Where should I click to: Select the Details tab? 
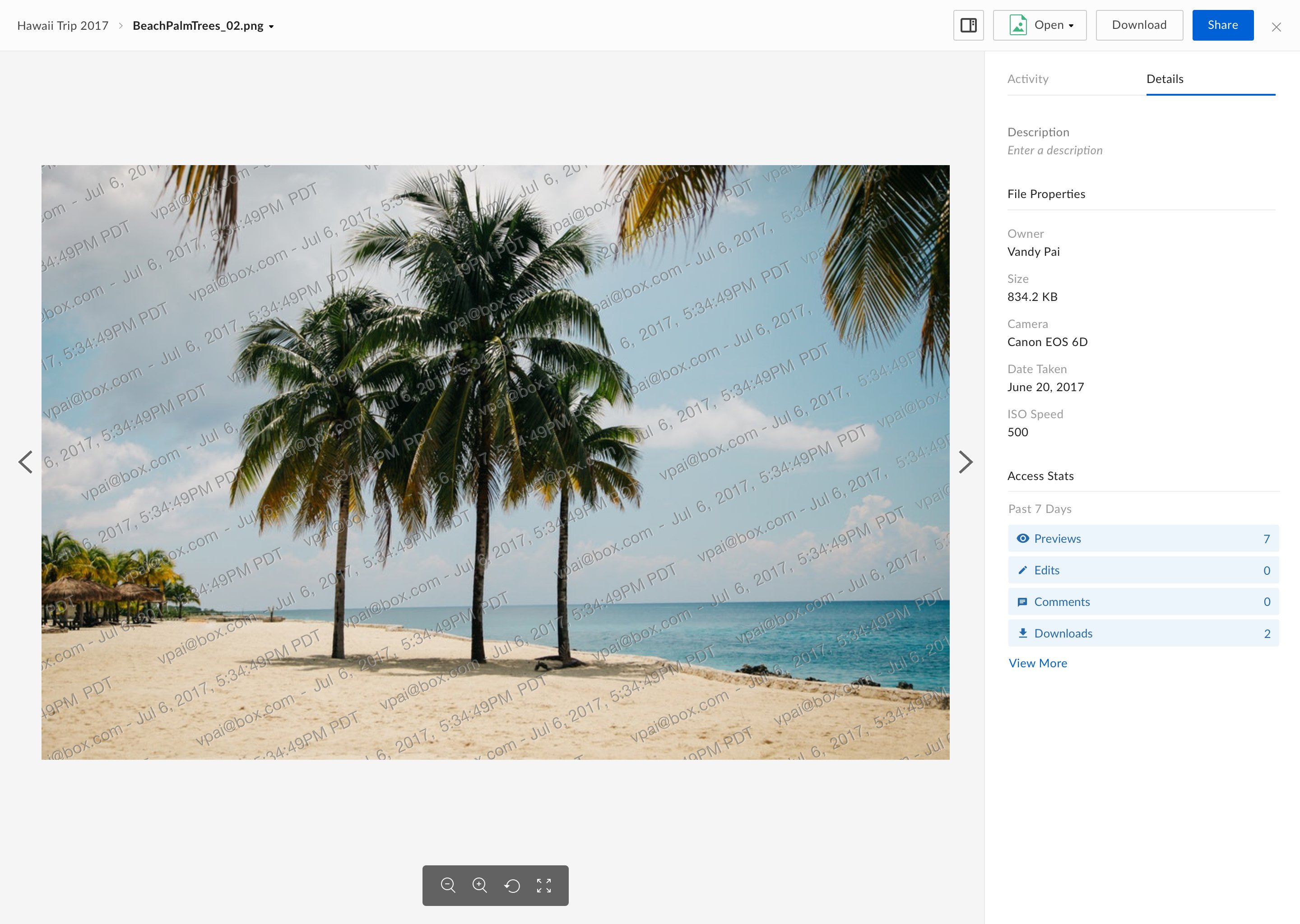coord(1165,79)
